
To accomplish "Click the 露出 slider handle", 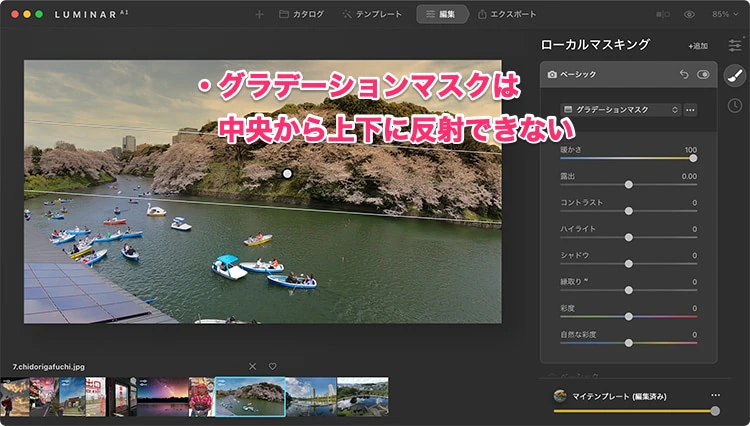I will click(x=629, y=184).
